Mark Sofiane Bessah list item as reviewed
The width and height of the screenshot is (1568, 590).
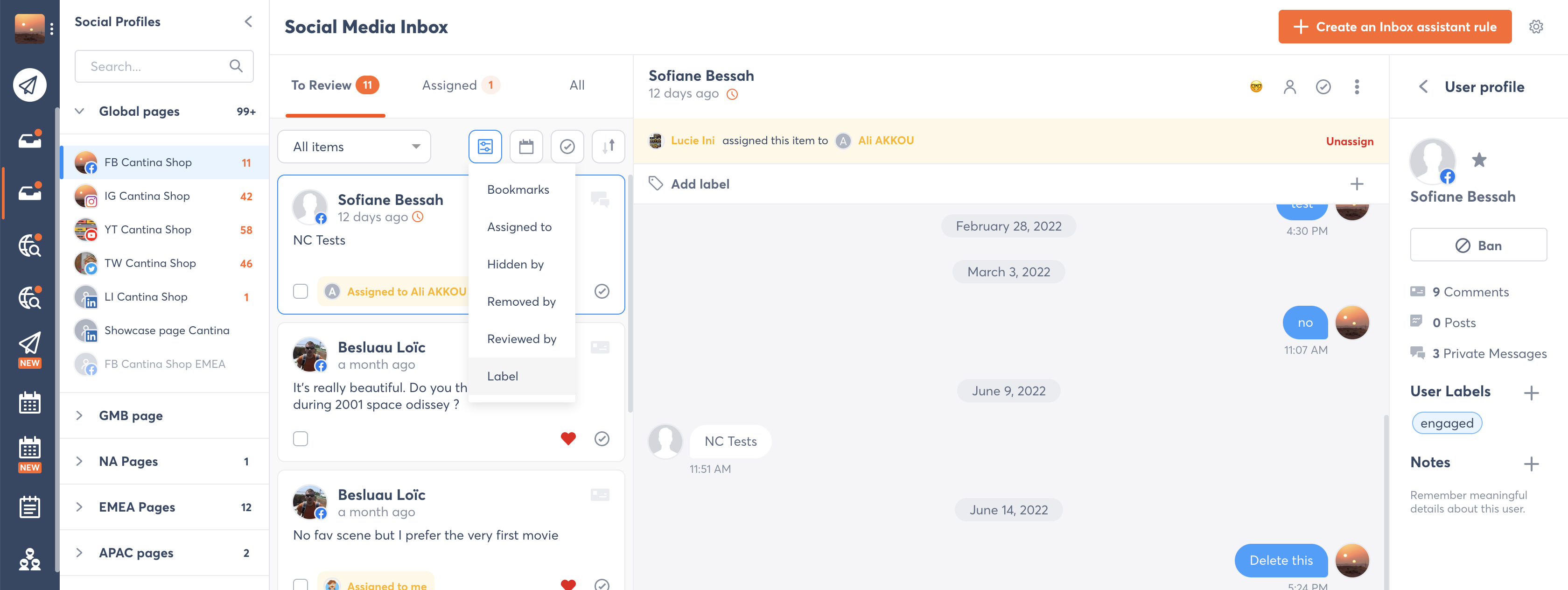[x=602, y=291]
